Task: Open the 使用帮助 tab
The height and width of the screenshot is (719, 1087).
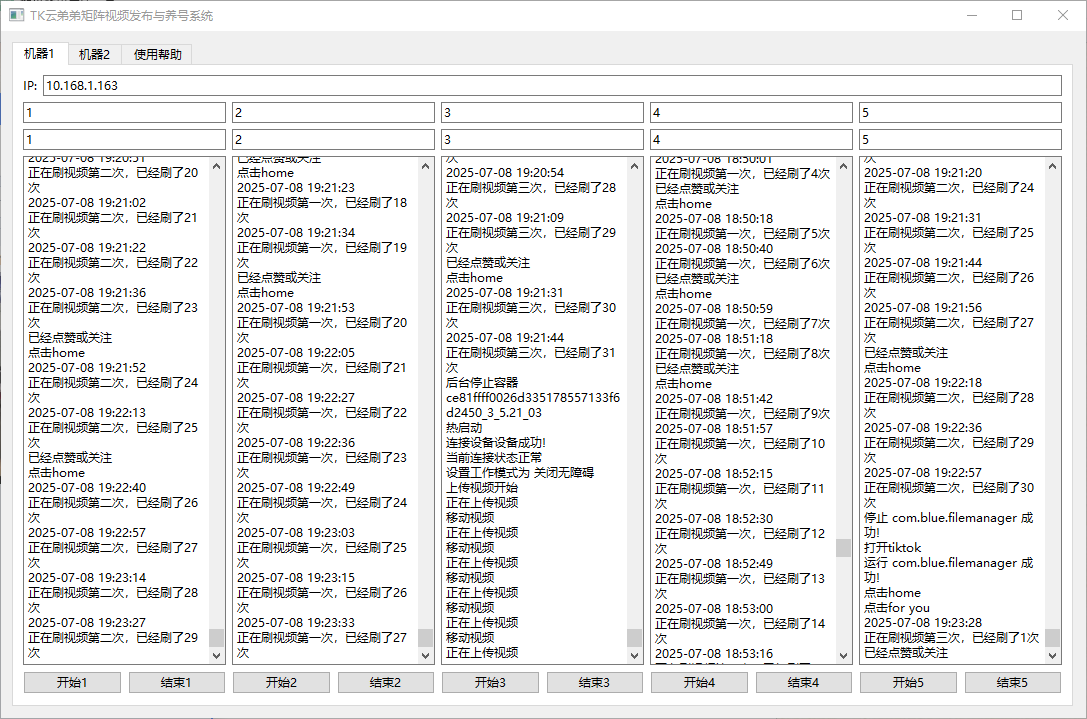Action: 157,54
